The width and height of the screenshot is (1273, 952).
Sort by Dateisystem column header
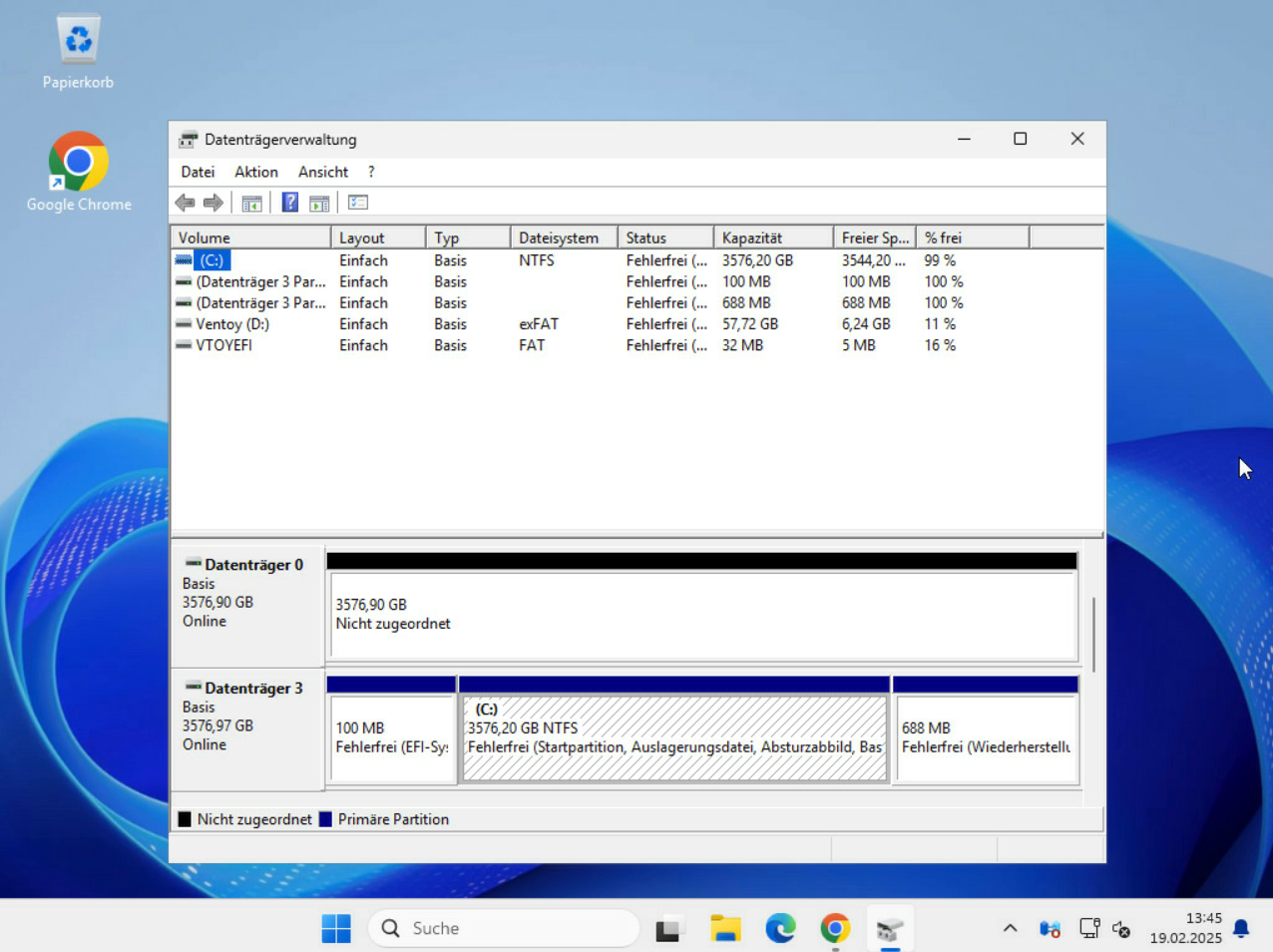tap(564, 238)
